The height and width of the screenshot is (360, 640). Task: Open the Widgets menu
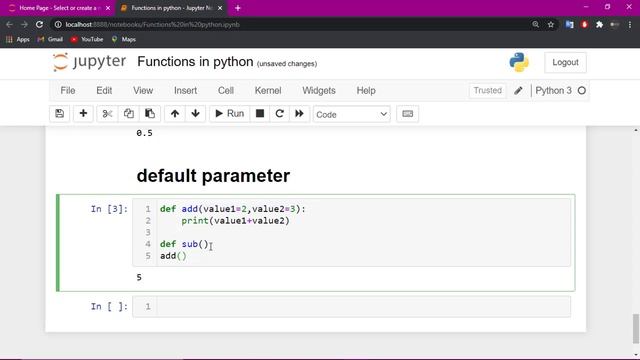(x=319, y=91)
